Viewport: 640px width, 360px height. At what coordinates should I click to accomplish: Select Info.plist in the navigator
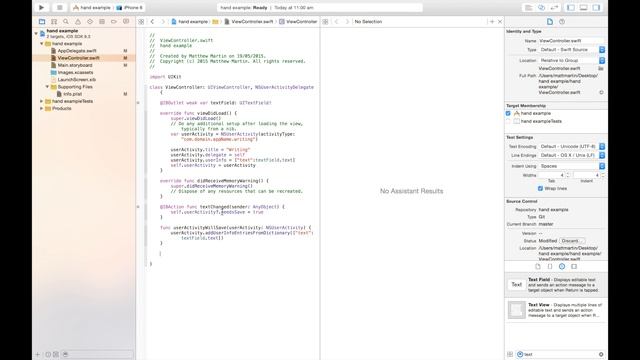click(x=72, y=94)
